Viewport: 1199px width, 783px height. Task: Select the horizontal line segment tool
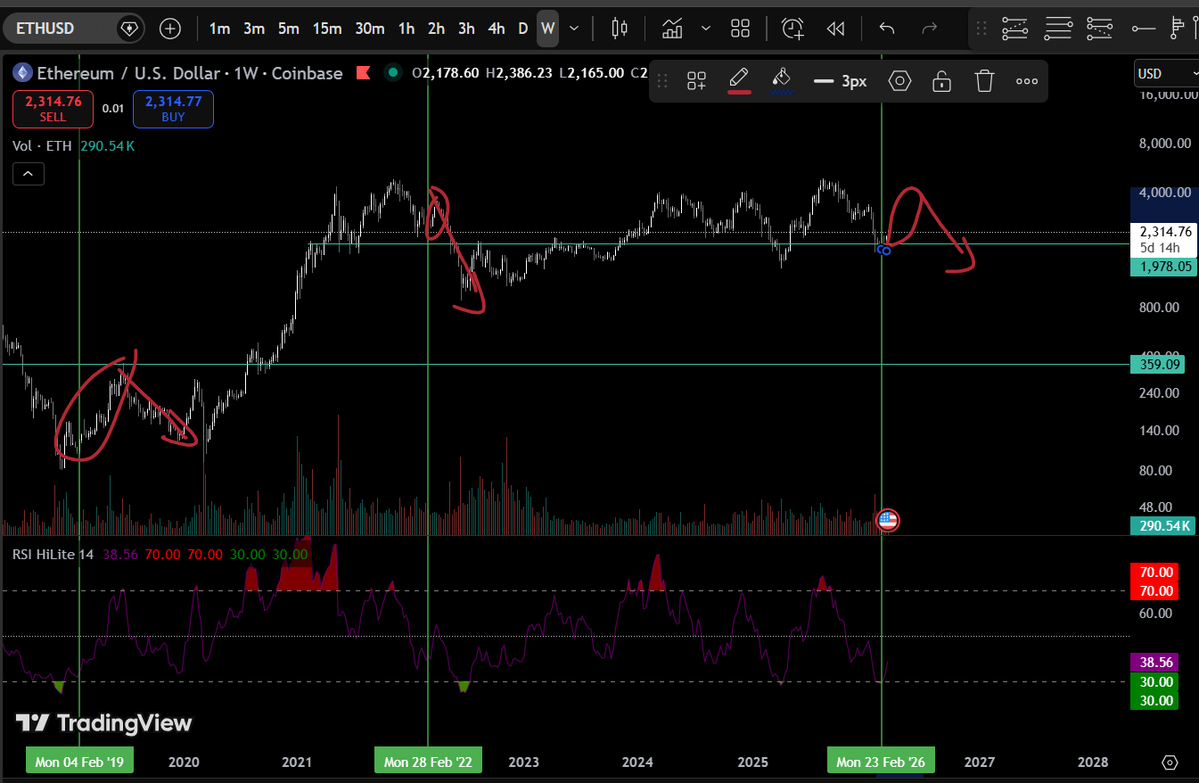click(x=1143, y=28)
